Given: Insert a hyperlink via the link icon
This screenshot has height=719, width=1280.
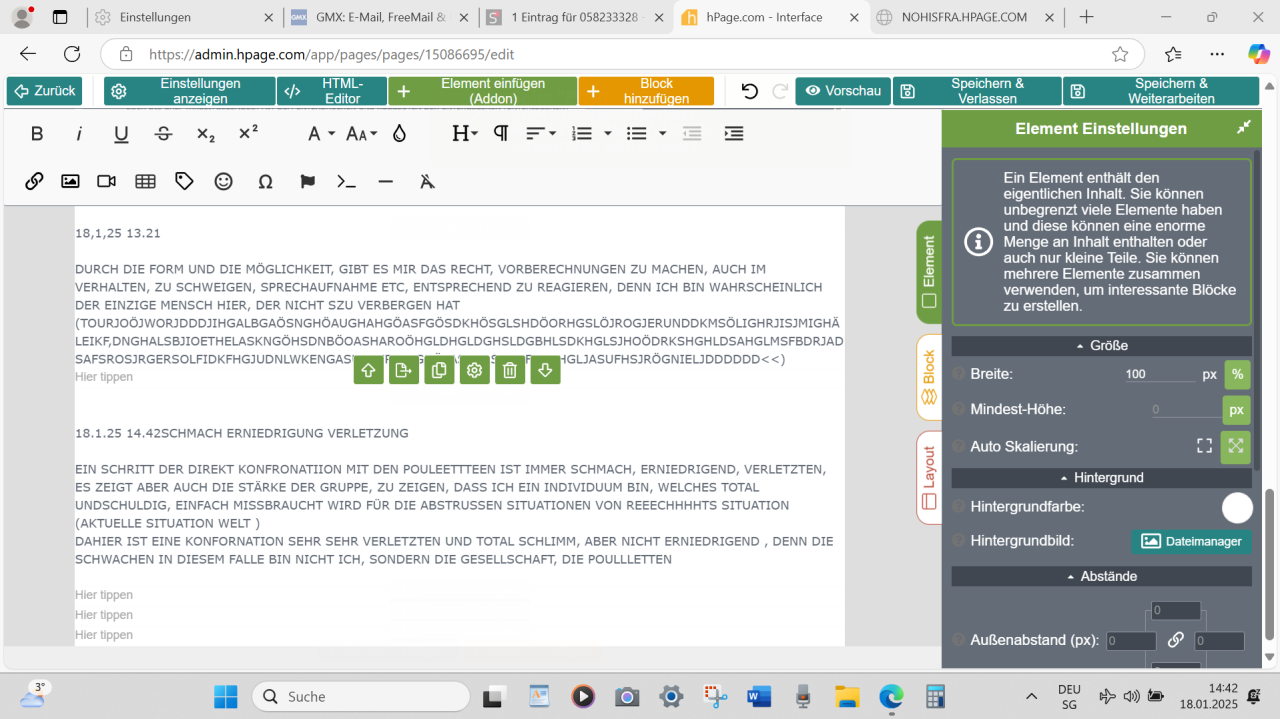Looking at the screenshot, I should [34, 181].
